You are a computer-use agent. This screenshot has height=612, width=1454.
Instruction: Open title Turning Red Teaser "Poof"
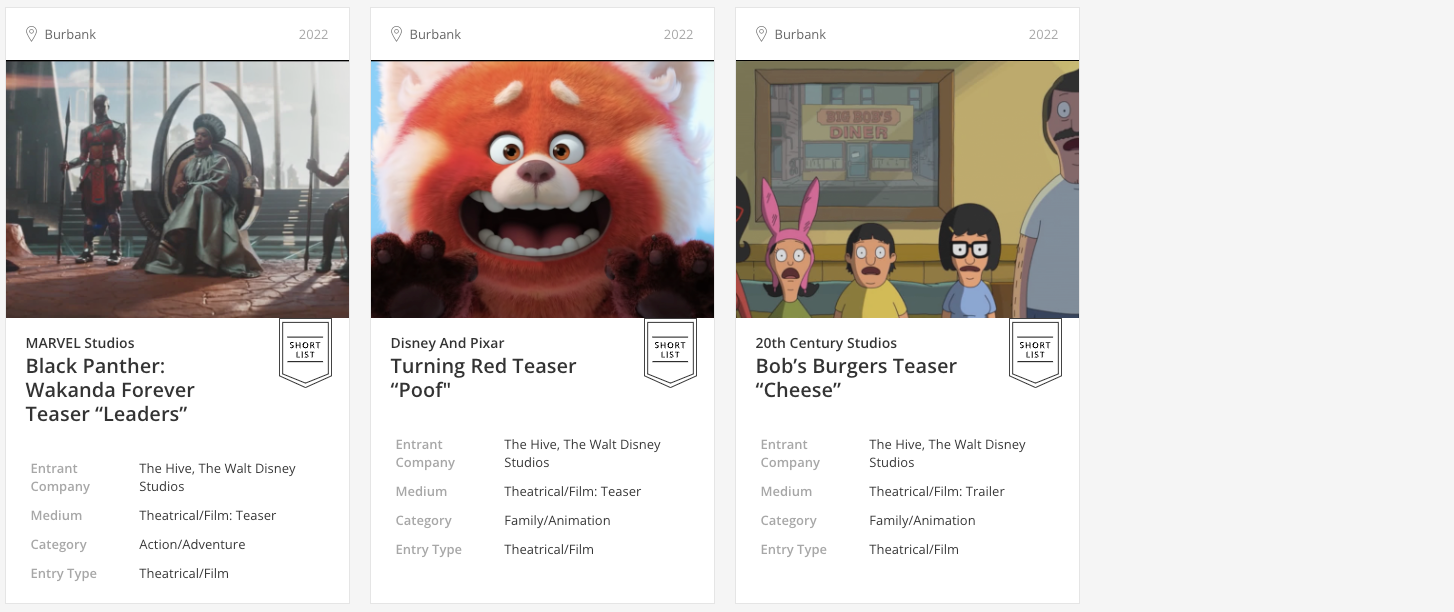pyautogui.click(x=484, y=378)
